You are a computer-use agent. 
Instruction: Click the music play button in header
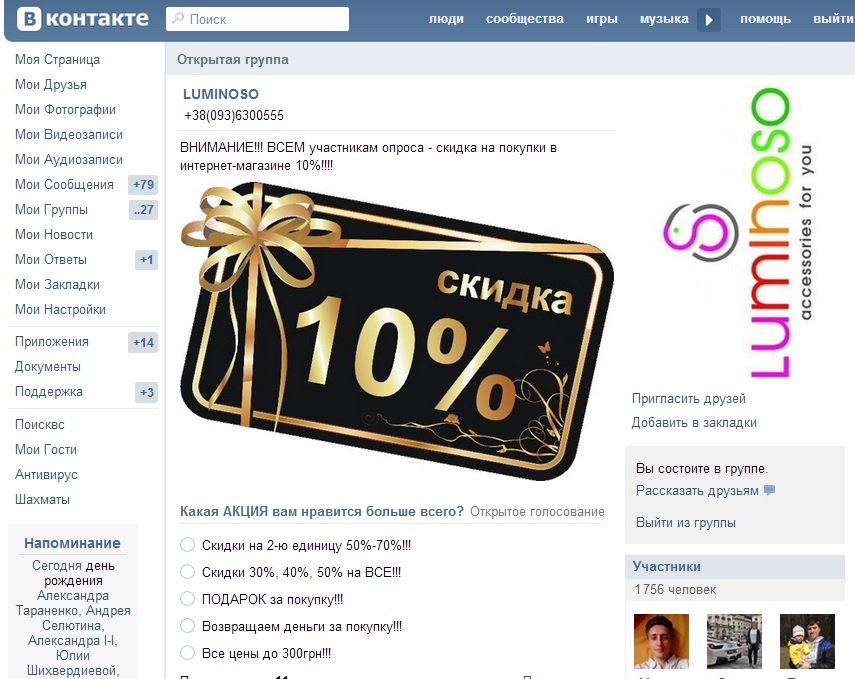(709, 20)
